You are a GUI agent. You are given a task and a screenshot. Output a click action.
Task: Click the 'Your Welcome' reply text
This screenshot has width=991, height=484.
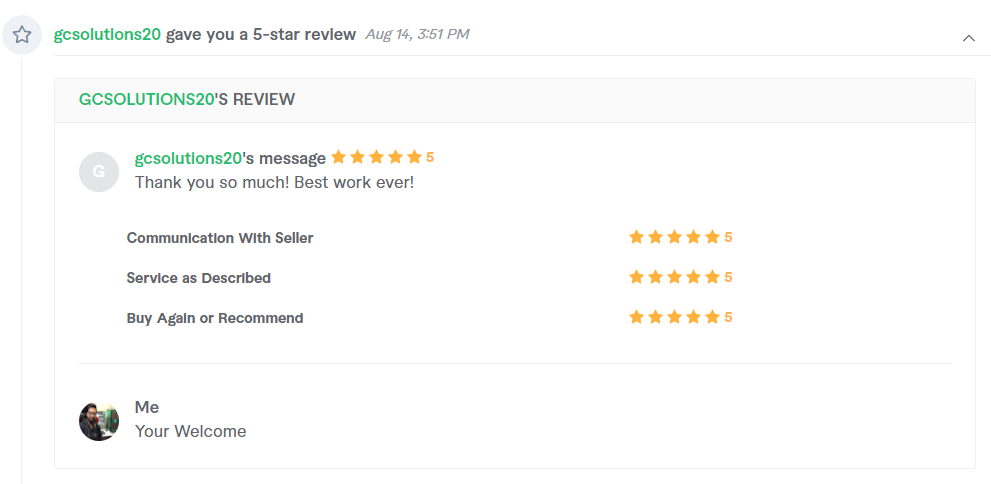point(191,432)
